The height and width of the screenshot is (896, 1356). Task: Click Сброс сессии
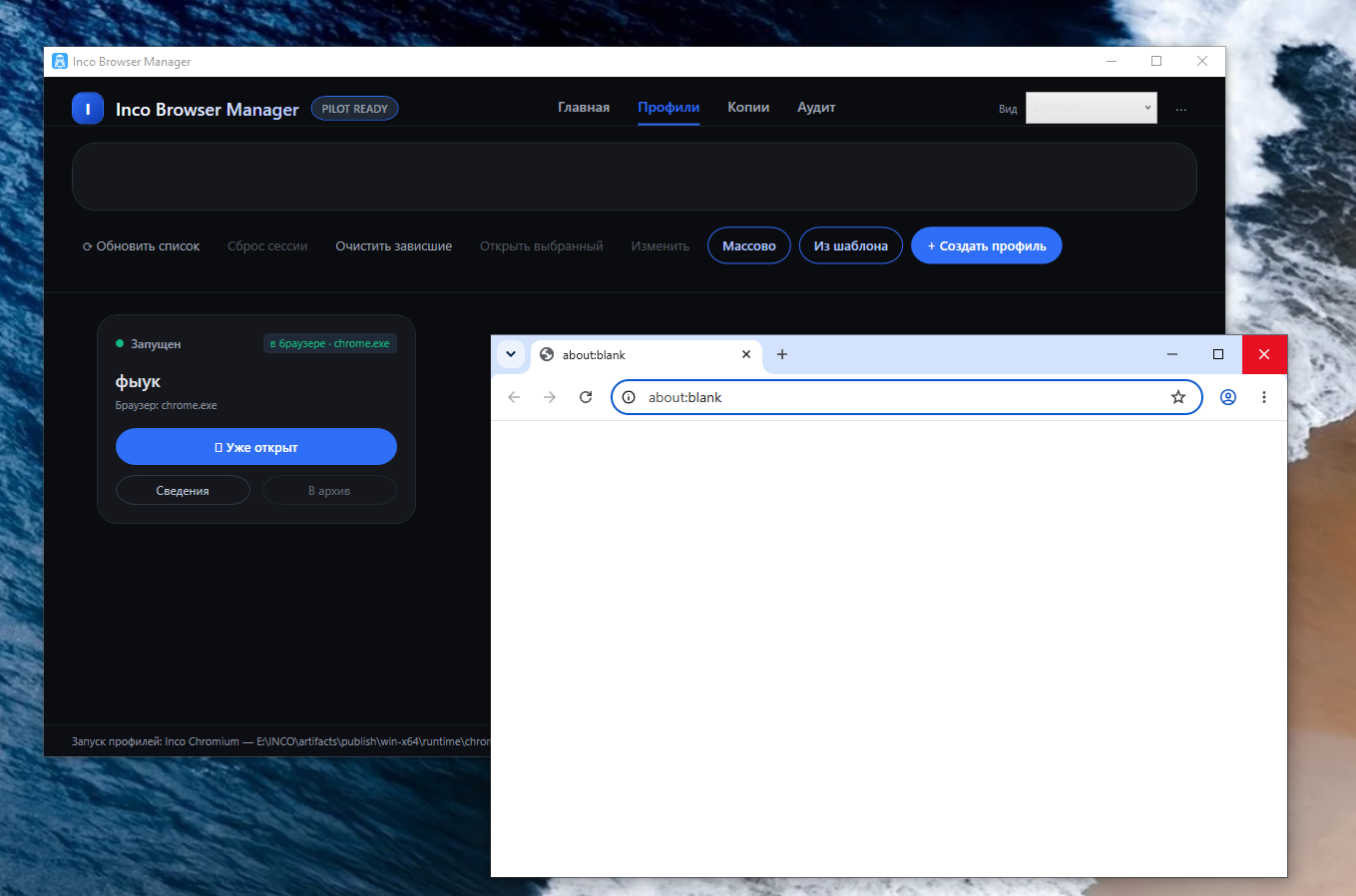coord(267,246)
